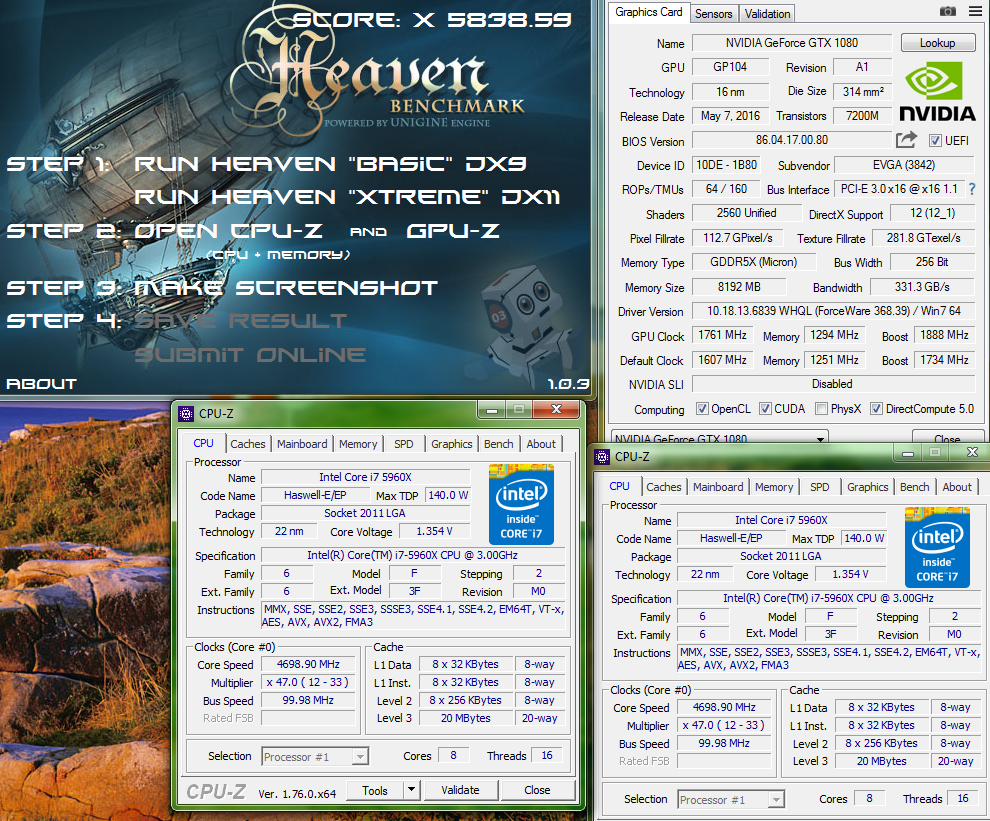This screenshot has height=821, width=990.
Task: Click the Heaven score text
Action: [x=432, y=20]
